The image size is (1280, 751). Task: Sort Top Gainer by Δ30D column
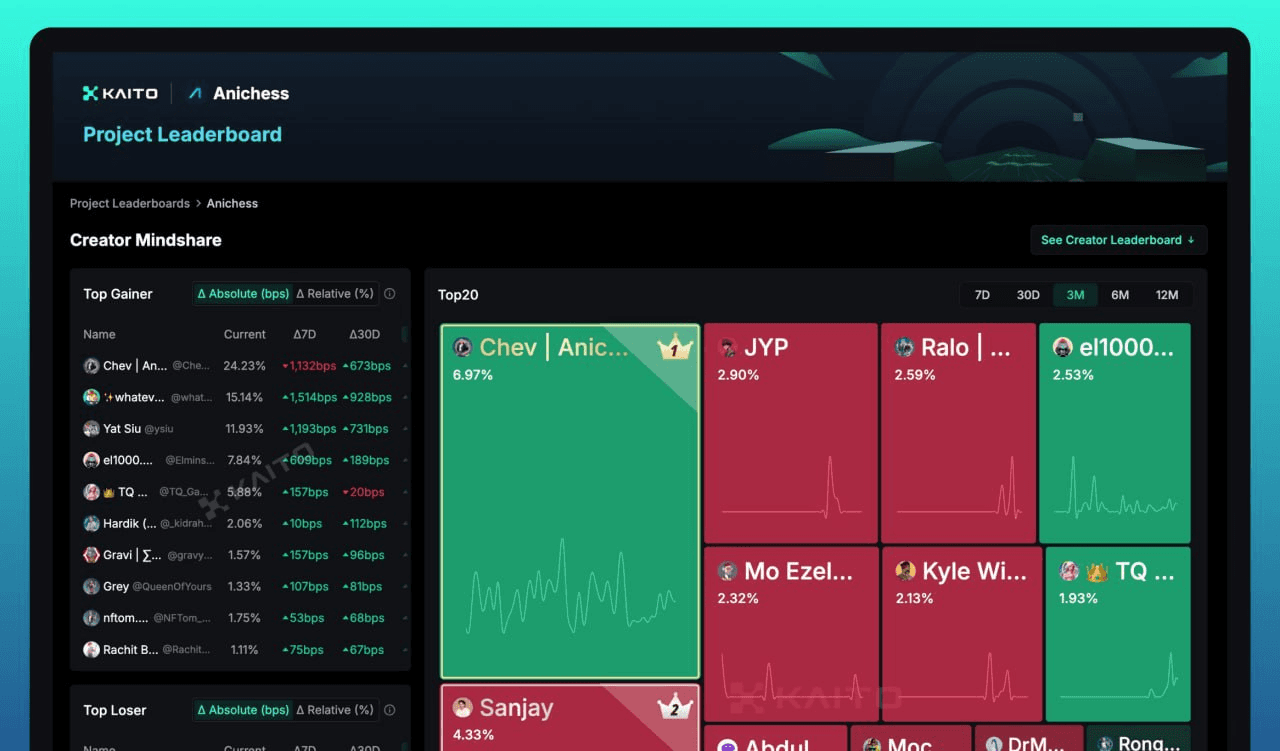pos(364,334)
